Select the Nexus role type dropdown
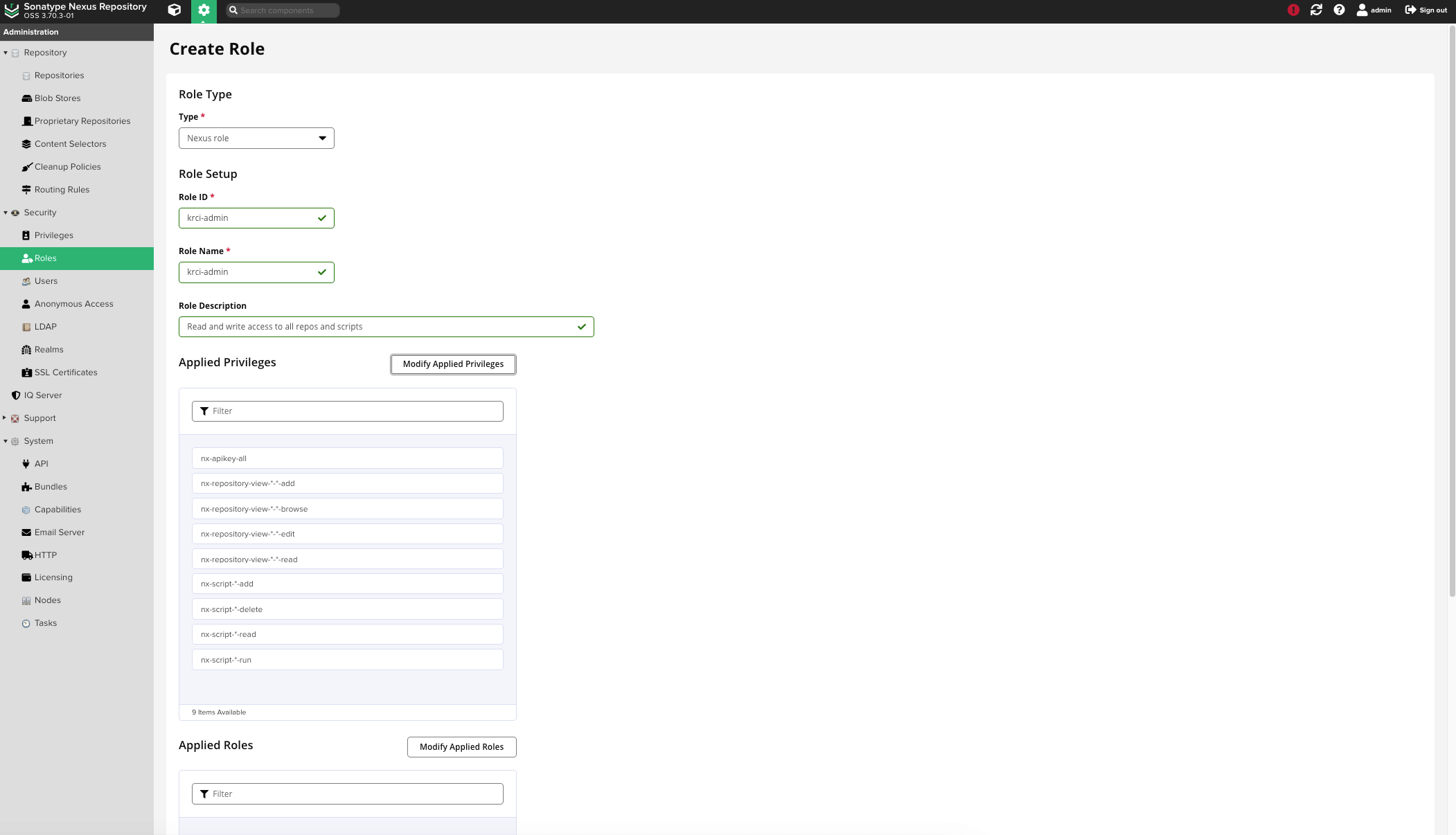This screenshot has width=1456, height=835. tap(256, 138)
